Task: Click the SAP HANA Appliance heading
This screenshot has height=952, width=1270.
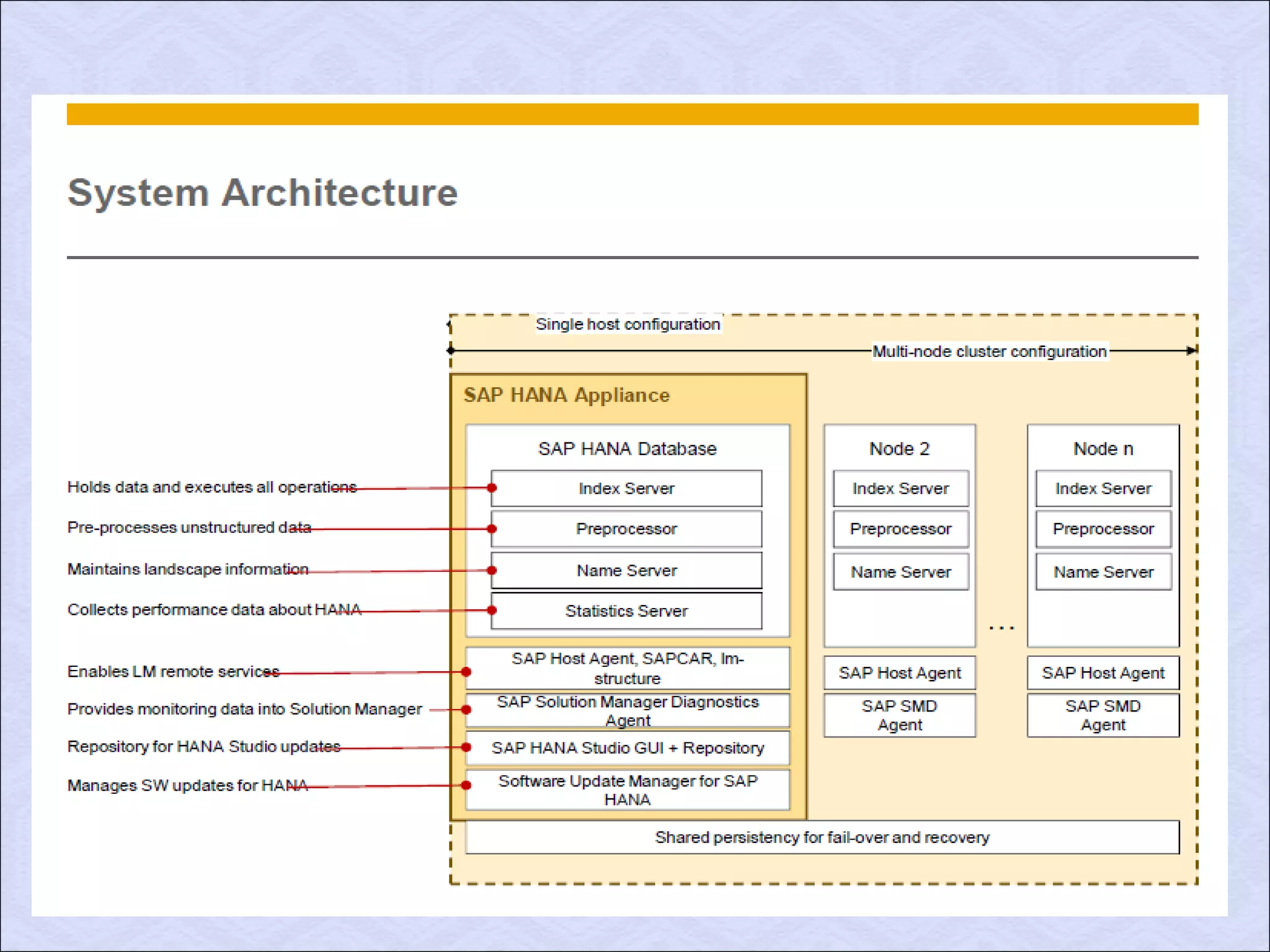Action: coord(567,395)
